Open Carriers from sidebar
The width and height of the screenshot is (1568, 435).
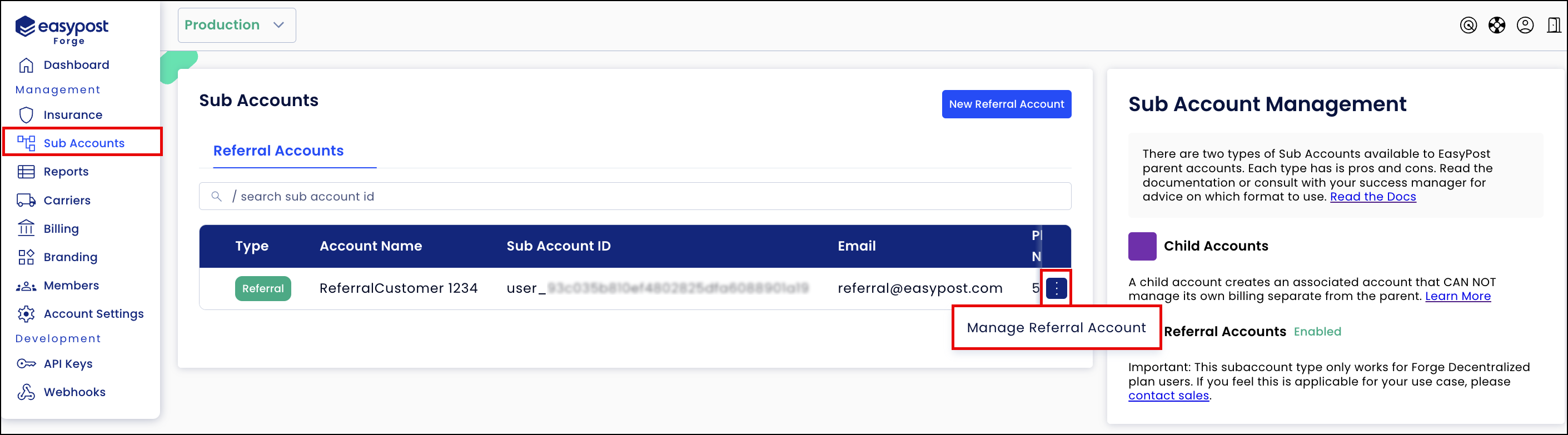67,200
